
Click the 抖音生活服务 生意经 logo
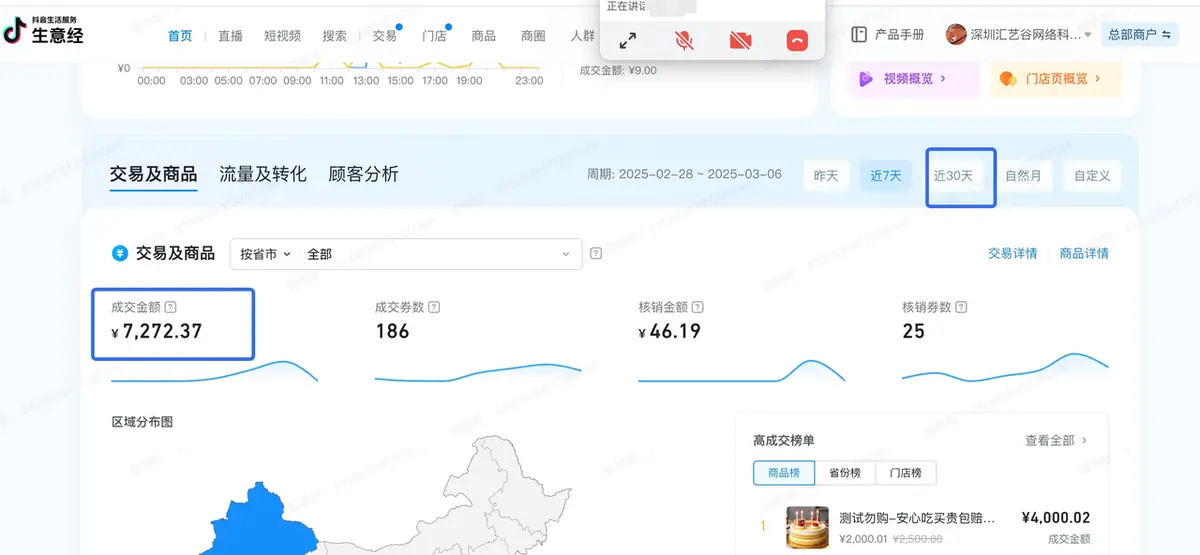pos(44,31)
